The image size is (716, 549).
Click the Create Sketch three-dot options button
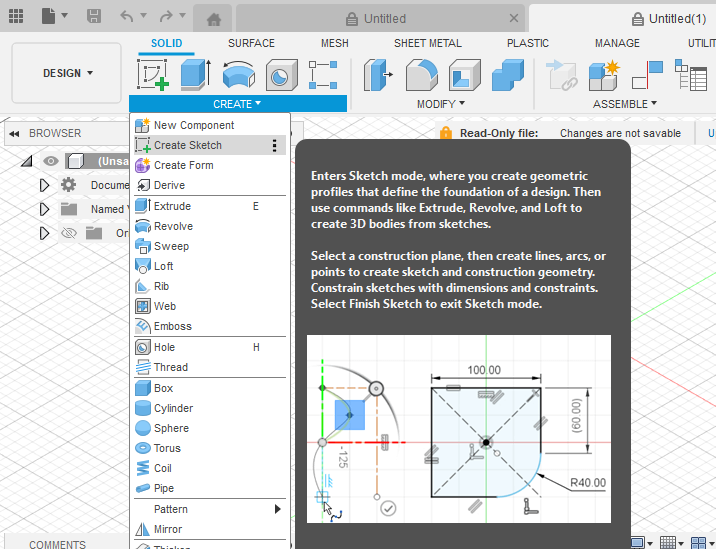(x=275, y=145)
